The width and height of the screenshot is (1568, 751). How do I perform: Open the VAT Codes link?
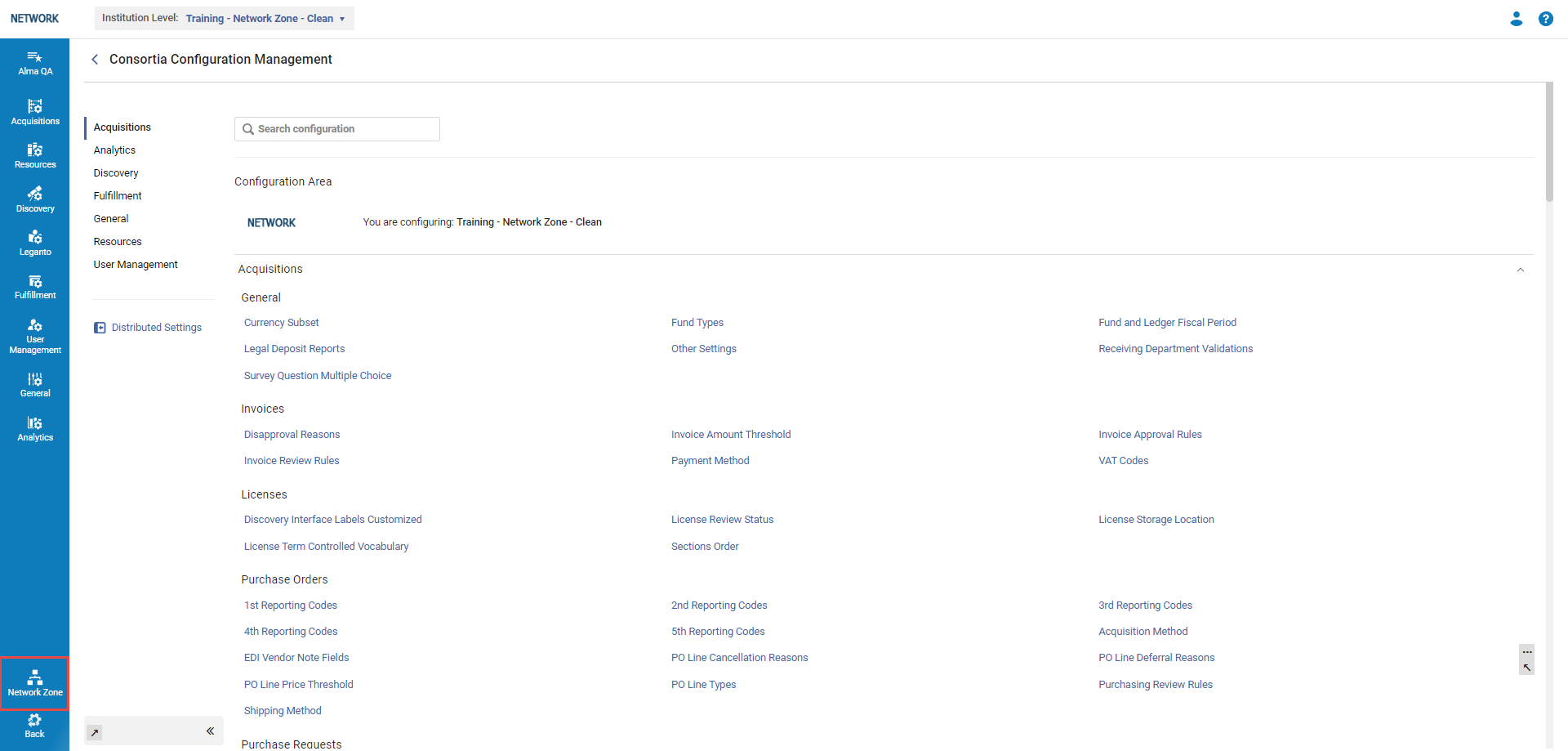click(x=1123, y=461)
